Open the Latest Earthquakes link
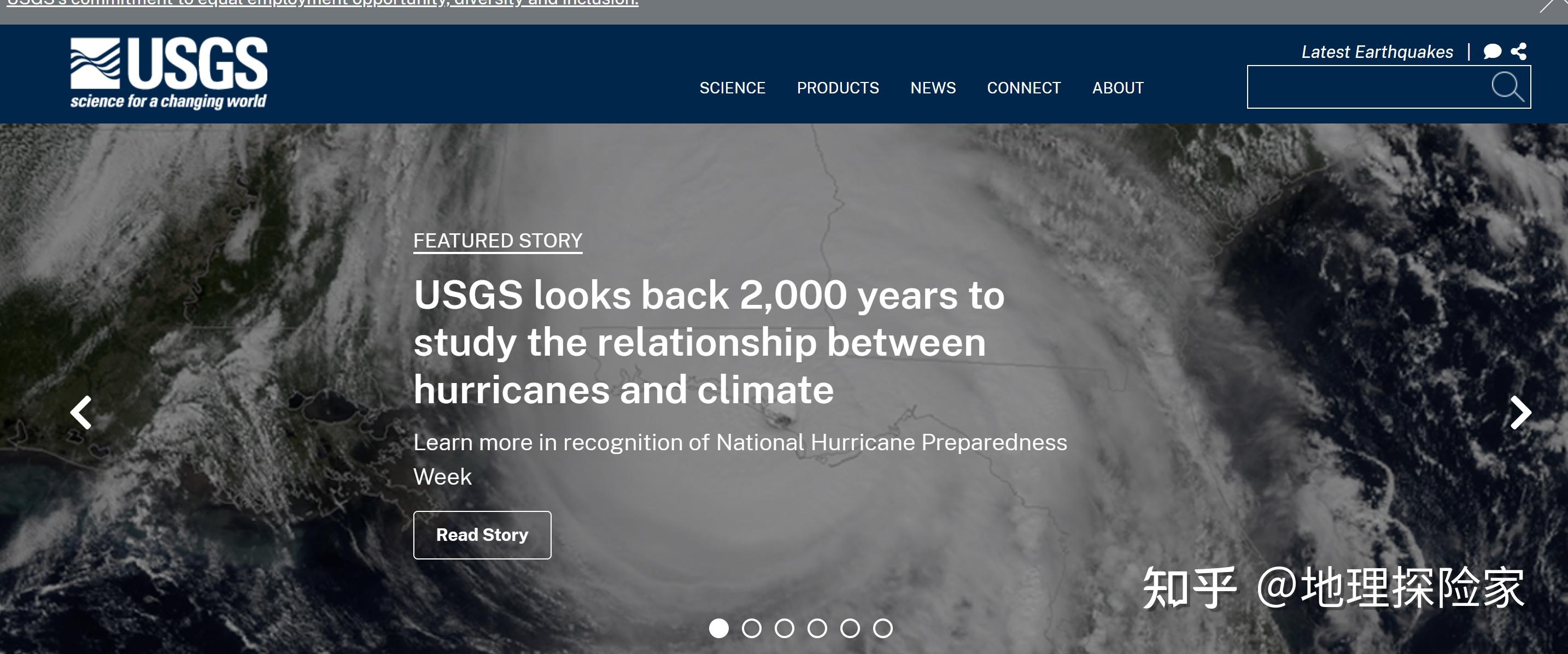 click(1377, 52)
